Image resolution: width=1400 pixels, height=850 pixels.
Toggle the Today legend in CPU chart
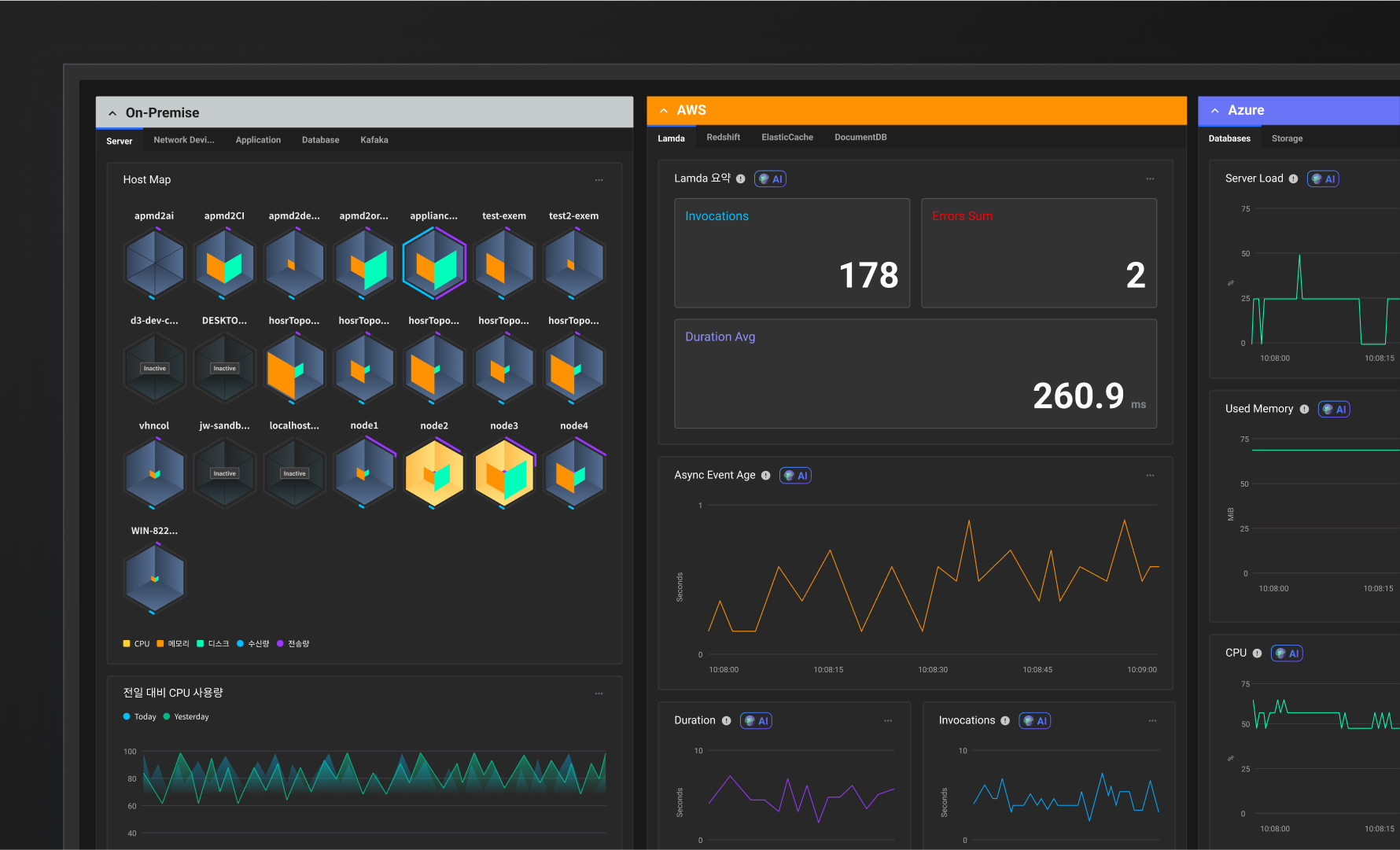click(x=140, y=717)
